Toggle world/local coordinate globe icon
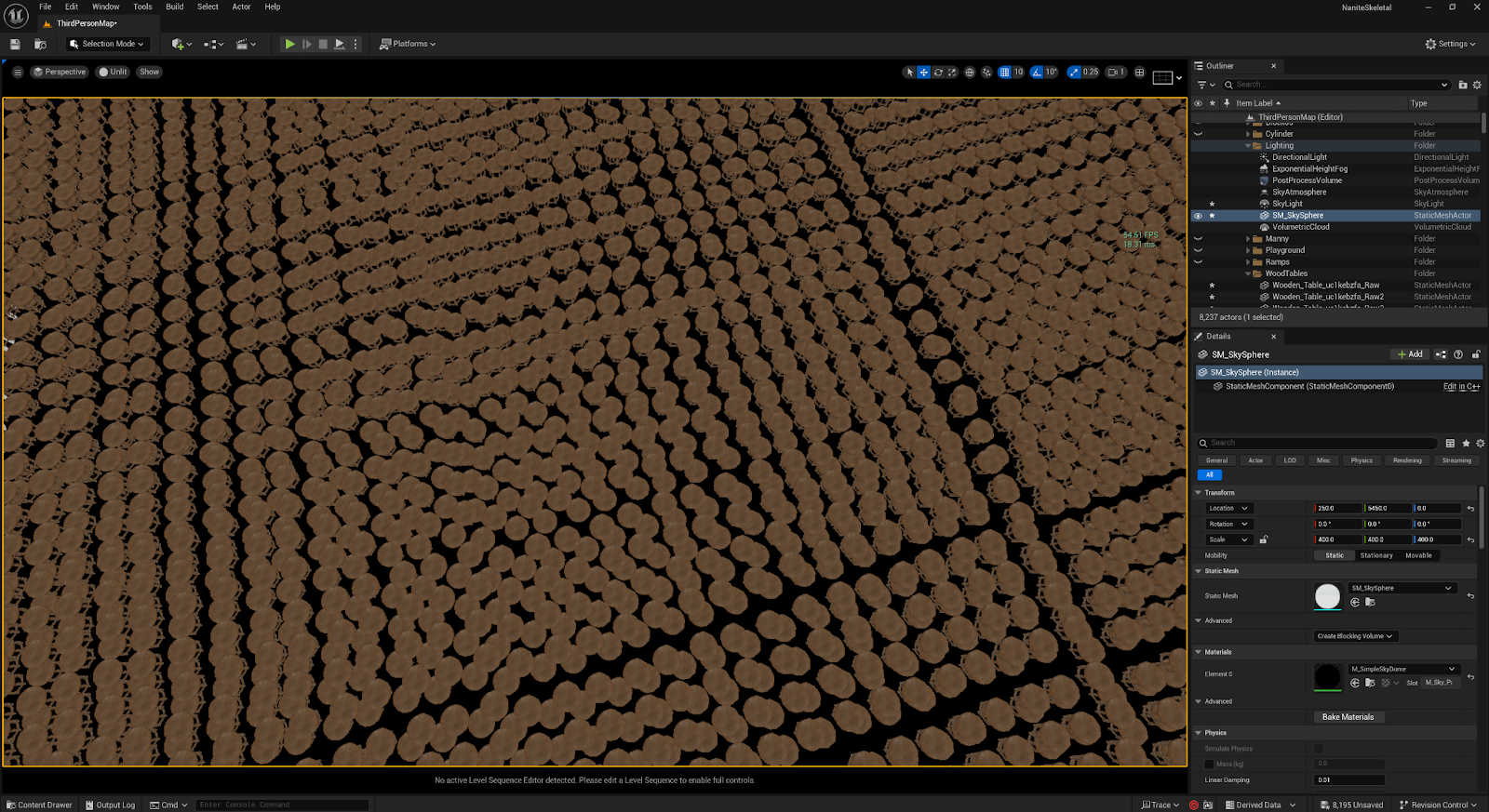The width and height of the screenshot is (1489, 812). [970, 72]
